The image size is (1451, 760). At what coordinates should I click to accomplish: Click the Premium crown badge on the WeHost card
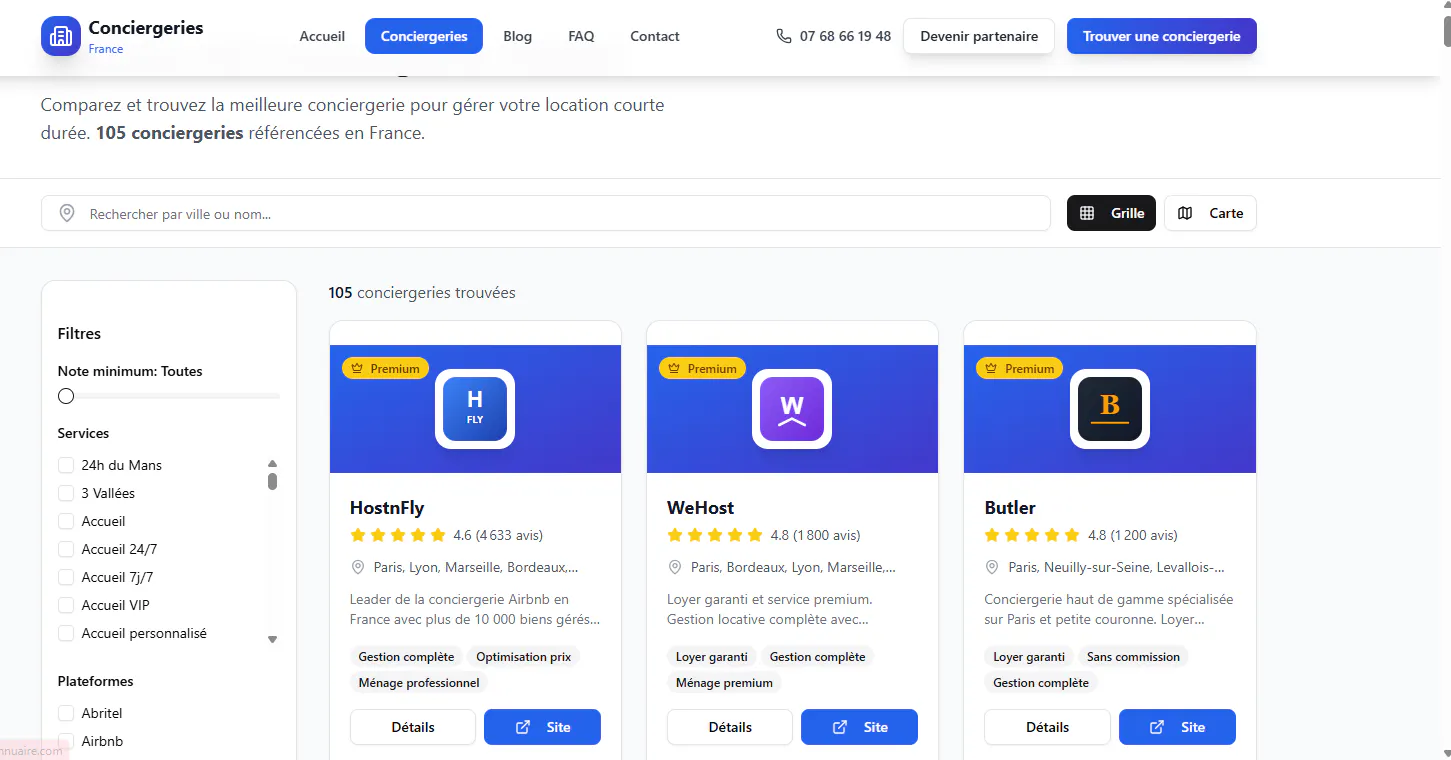(702, 369)
